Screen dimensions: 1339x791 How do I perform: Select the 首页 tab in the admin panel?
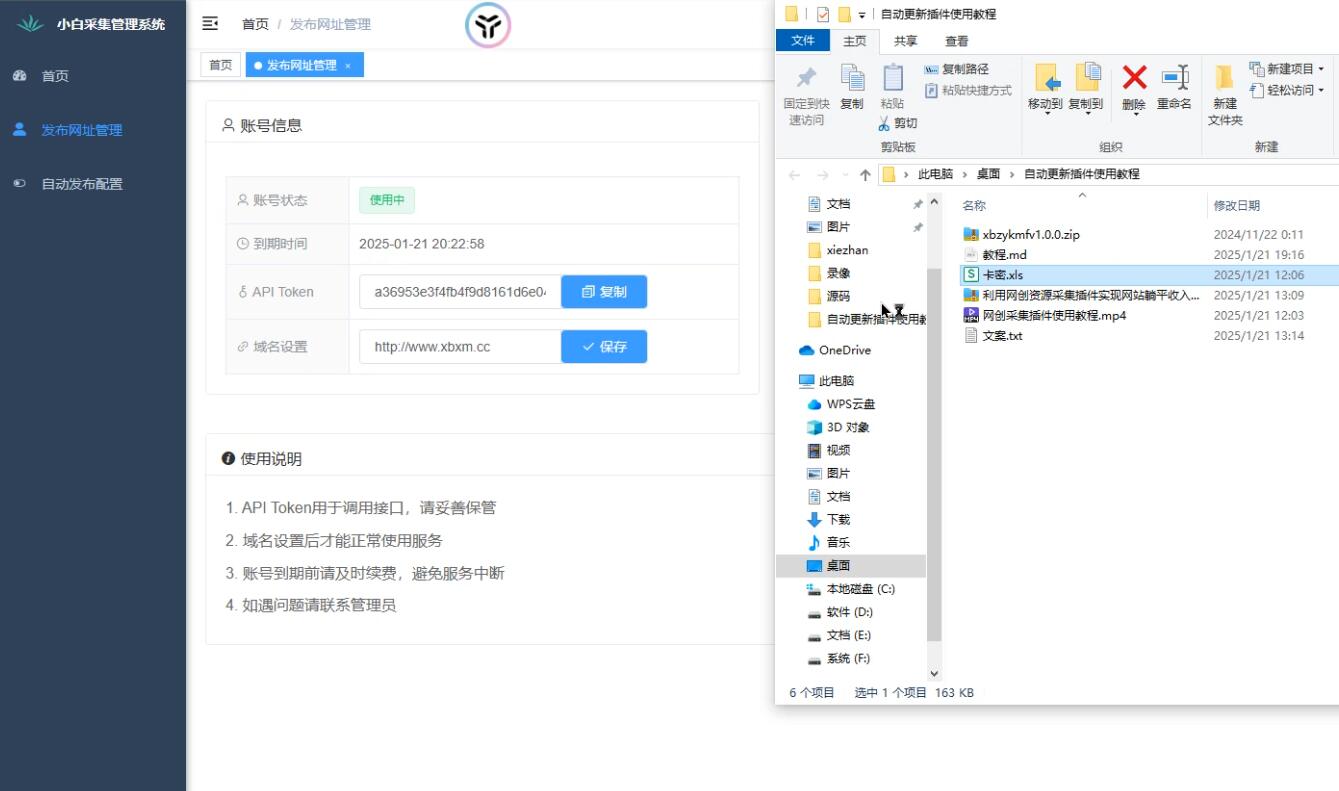click(219, 65)
